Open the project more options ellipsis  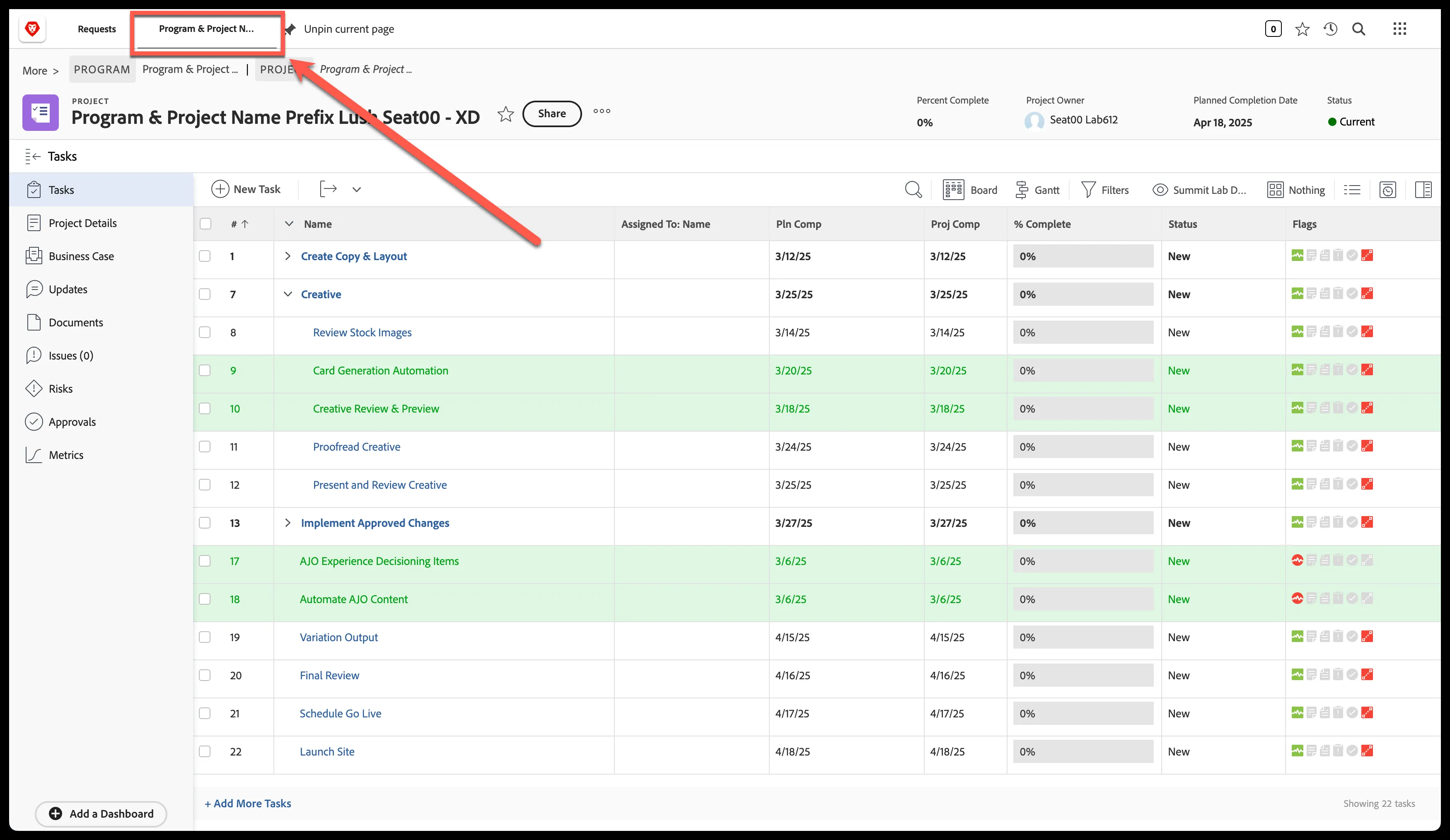point(602,111)
